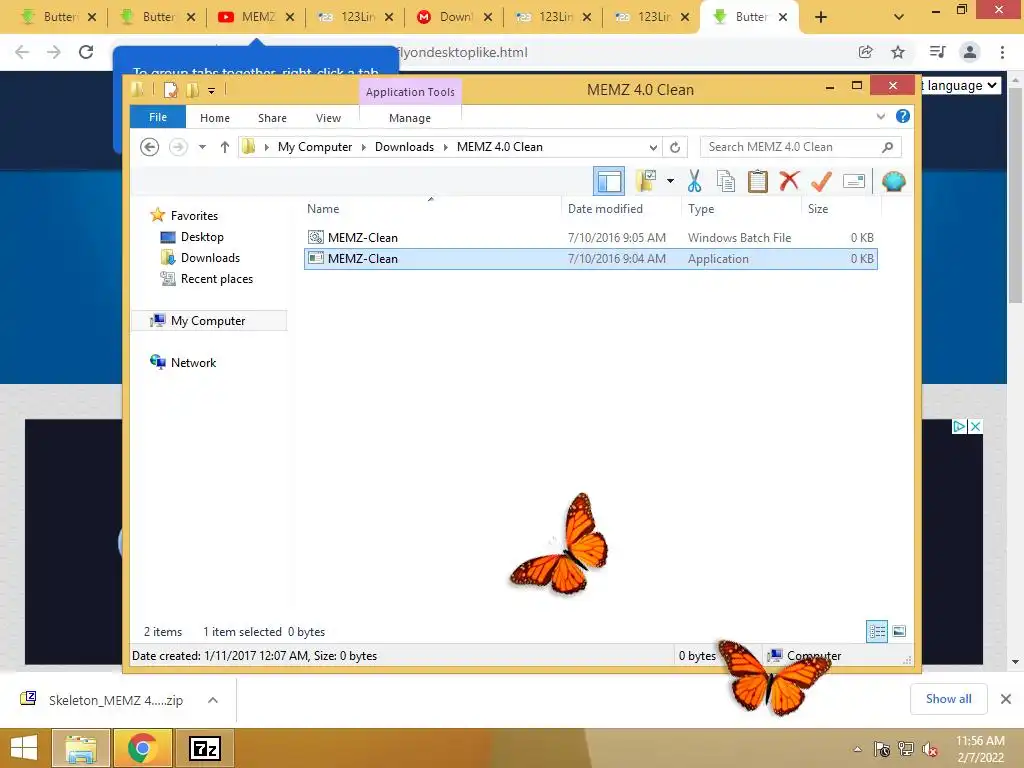The image size is (1024, 768).
Task: Open the Share ribbon tab
Action: click(272, 118)
